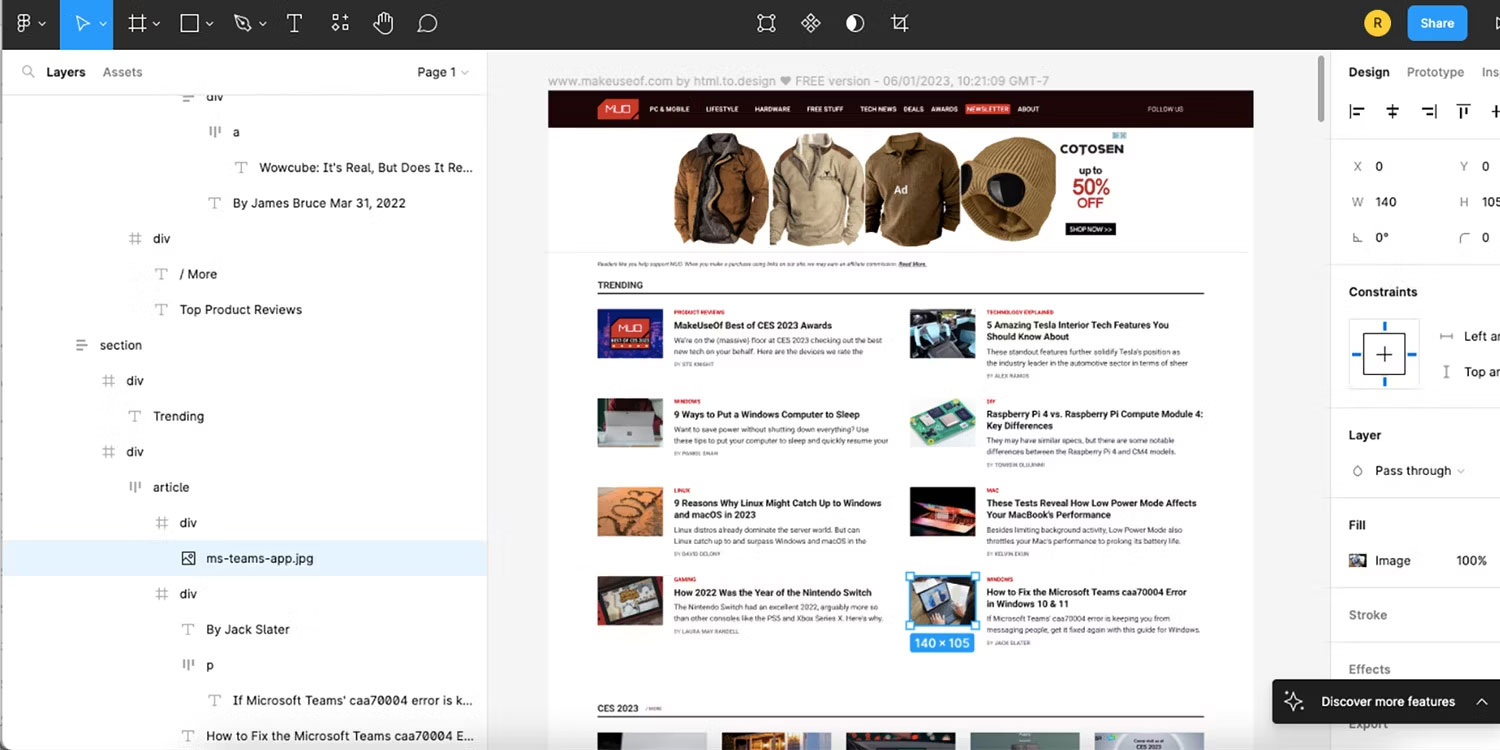Click the Image fill swatch

(x=1357, y=561)
